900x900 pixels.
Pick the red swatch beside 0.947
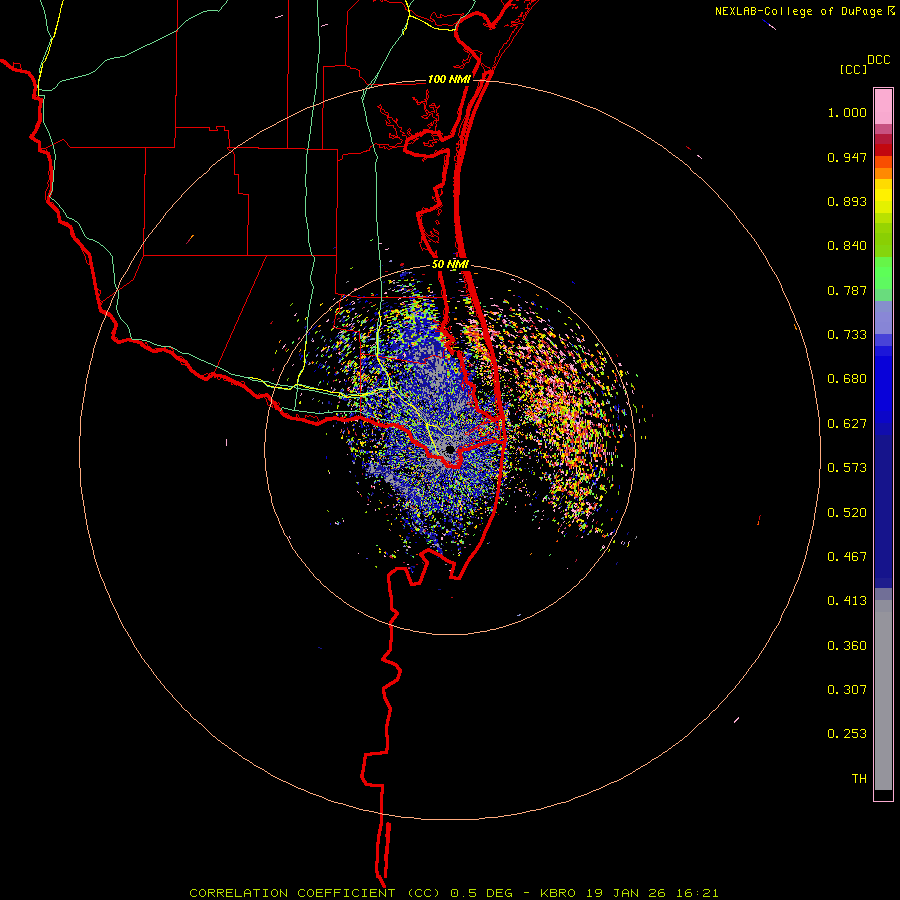(x=883, y=150)
